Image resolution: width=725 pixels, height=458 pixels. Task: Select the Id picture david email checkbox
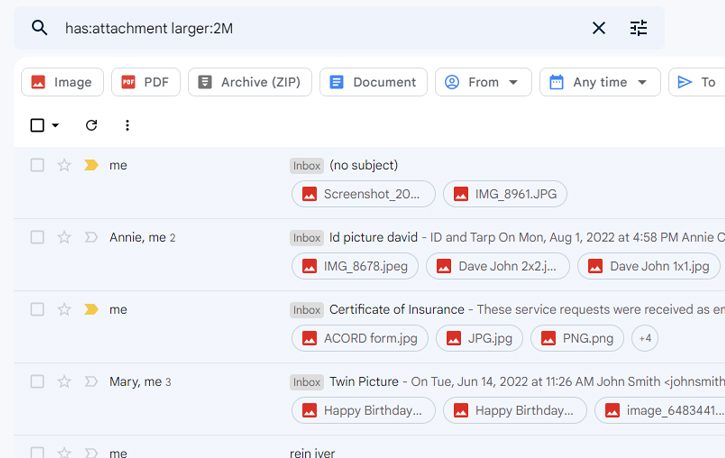[x=37, y=237]
